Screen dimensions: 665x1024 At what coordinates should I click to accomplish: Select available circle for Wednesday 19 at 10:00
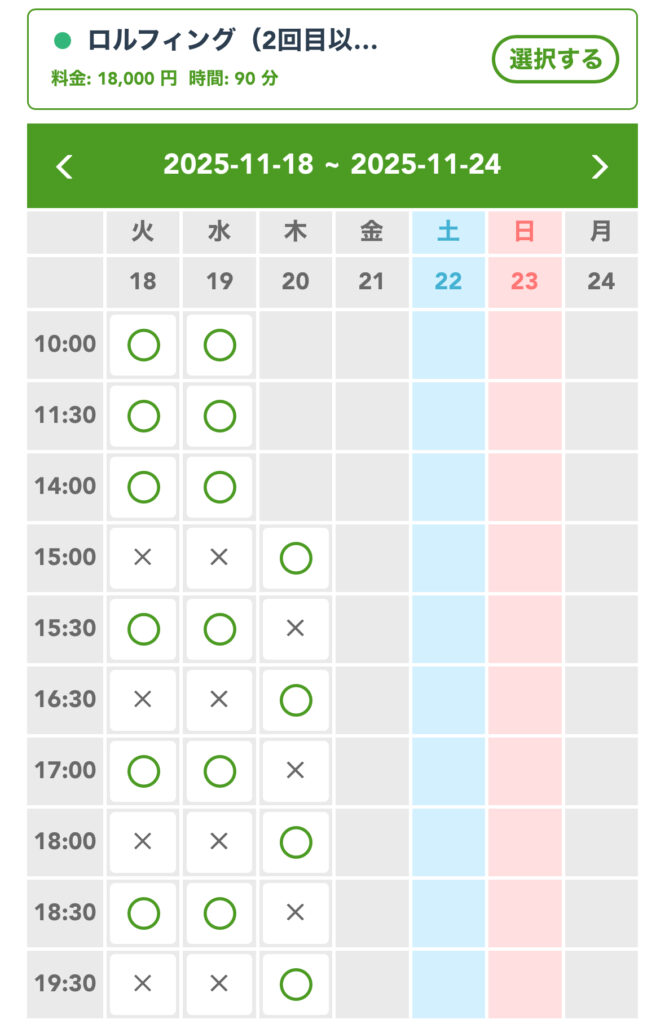click(219, 345)
